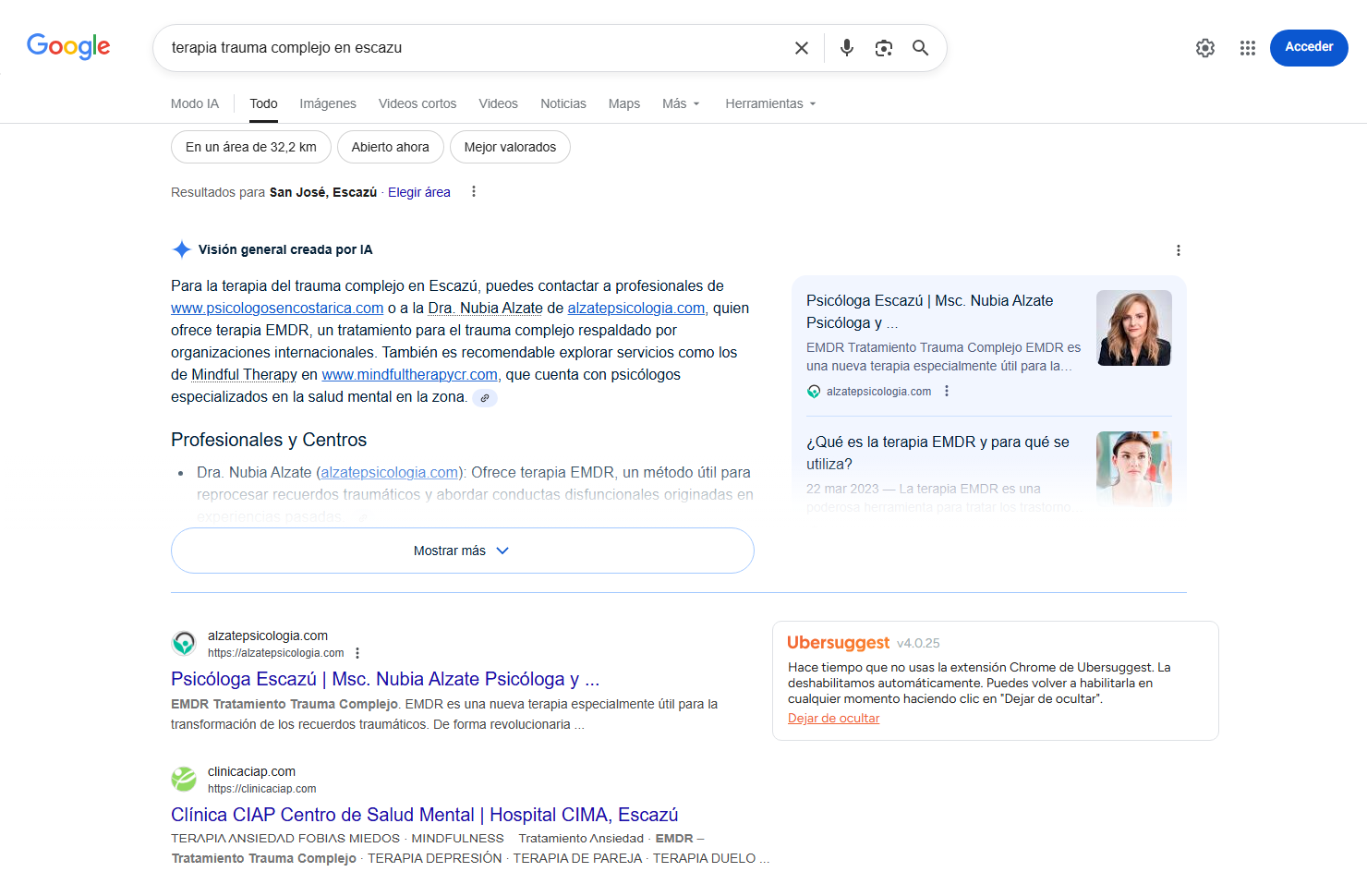Open the settings gear icon
The image size is (1367, 896).
[x=1205, y=48]
